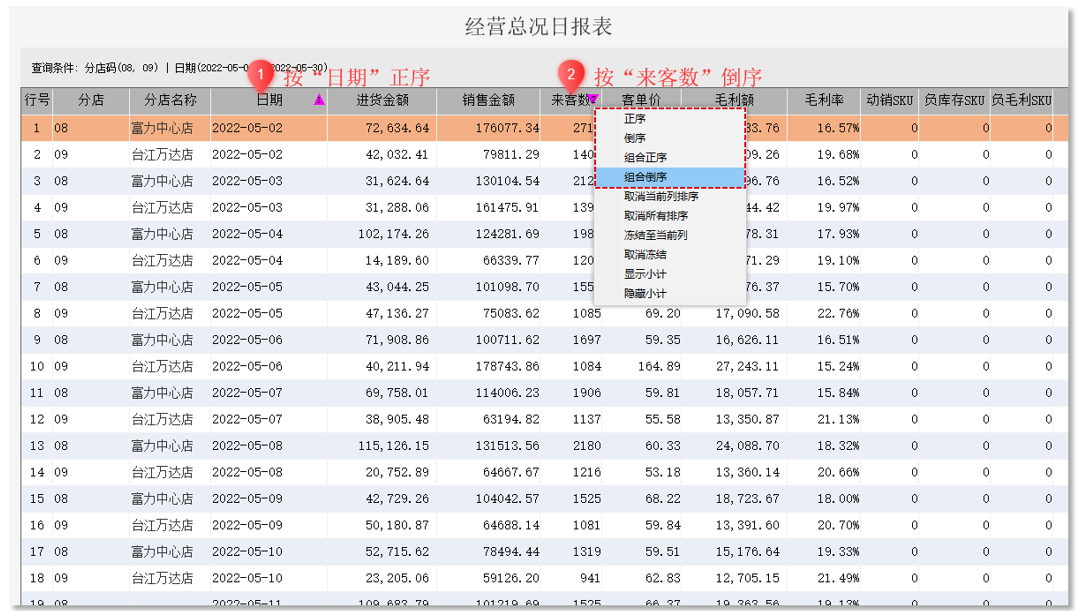Click the 毛利率 column header
Viewport: 1078px width, 611px height.
click(824, 100)
